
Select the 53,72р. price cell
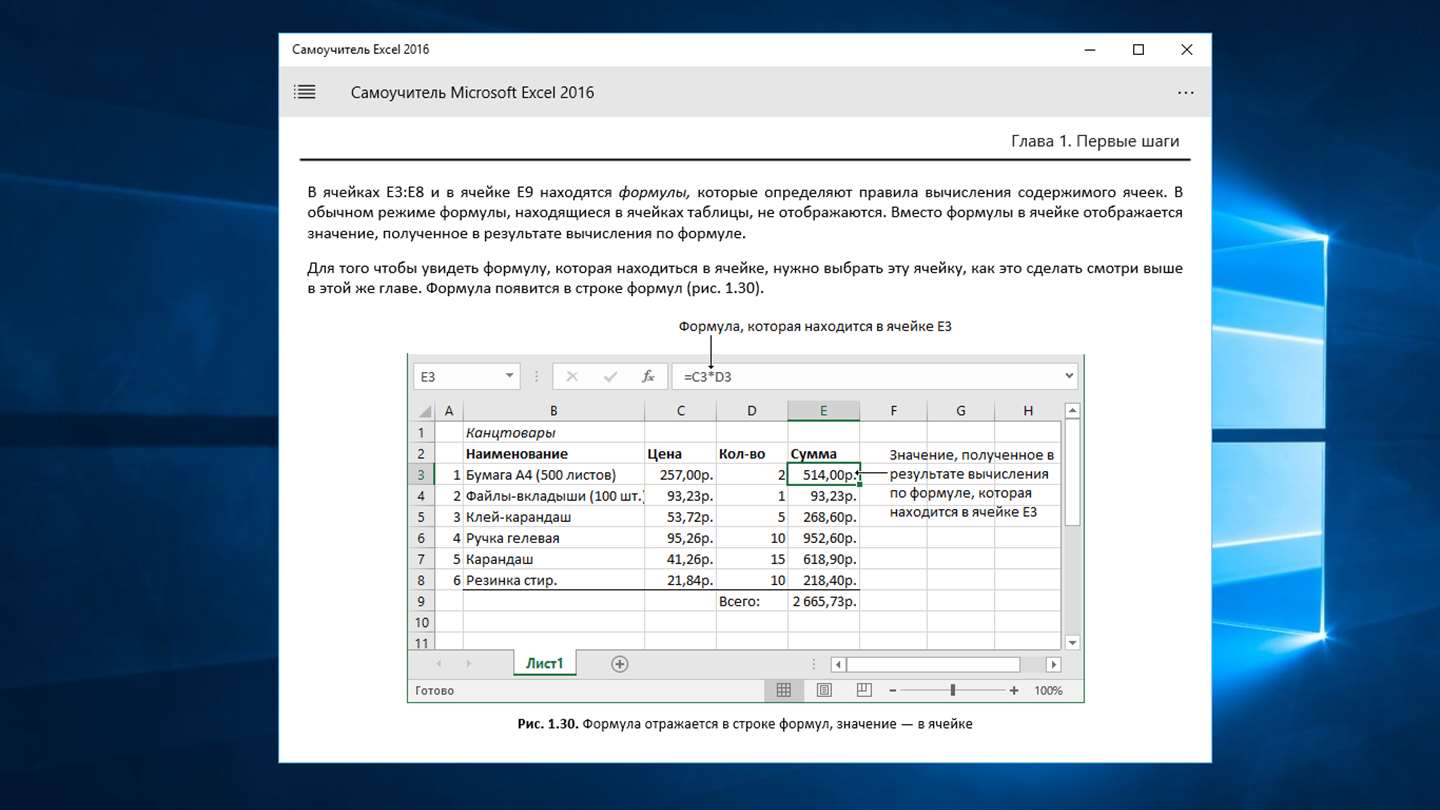click(x=681, y=517)
